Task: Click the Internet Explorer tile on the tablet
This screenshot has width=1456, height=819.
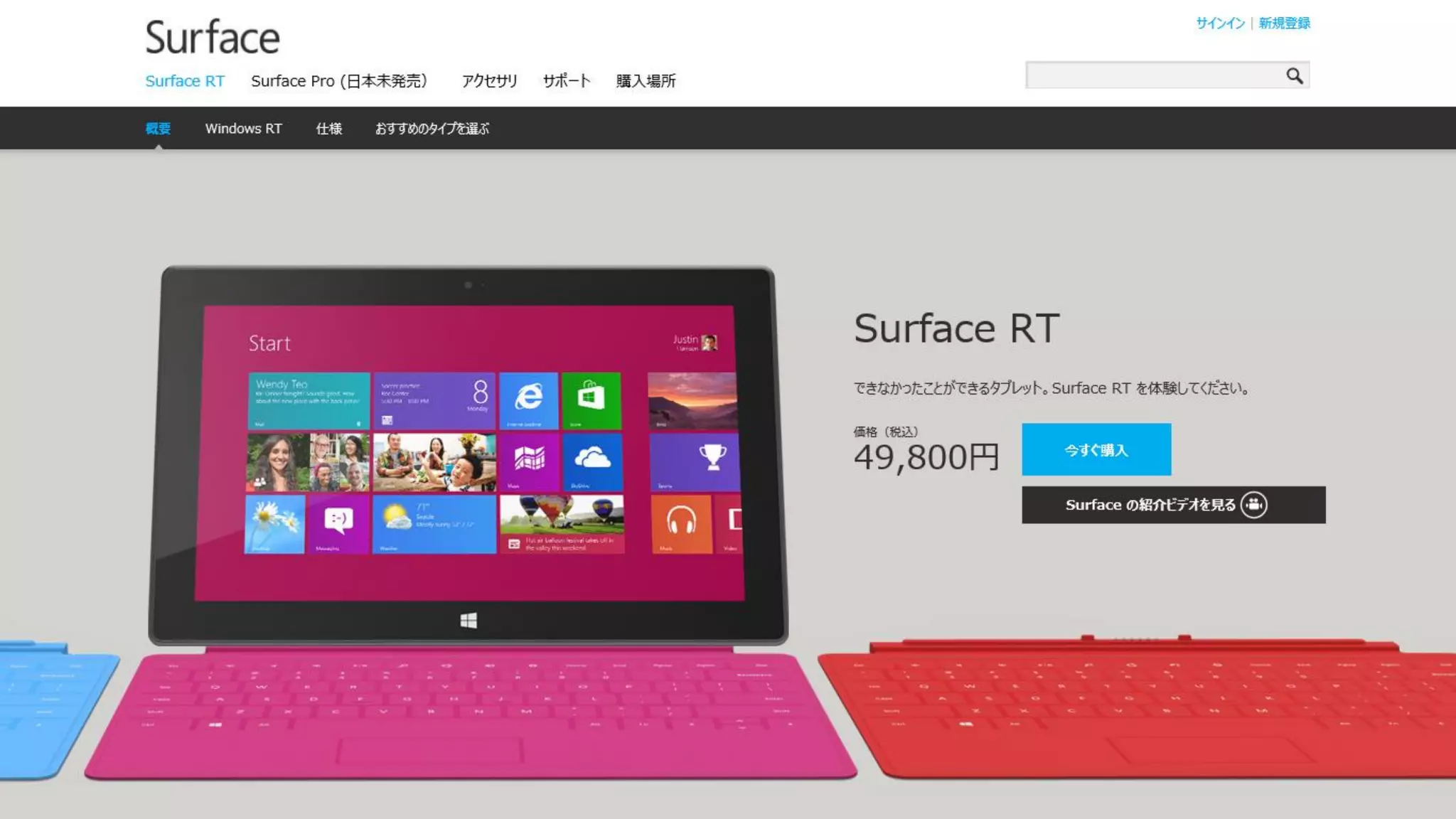Action: coord(528,400)
